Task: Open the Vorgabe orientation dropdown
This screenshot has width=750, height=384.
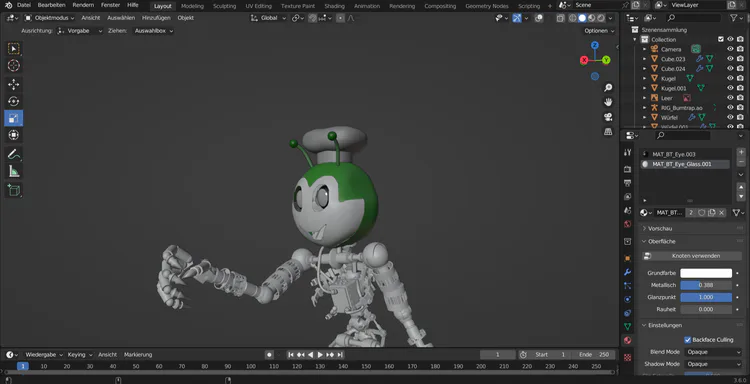Action: click(80, 31)
